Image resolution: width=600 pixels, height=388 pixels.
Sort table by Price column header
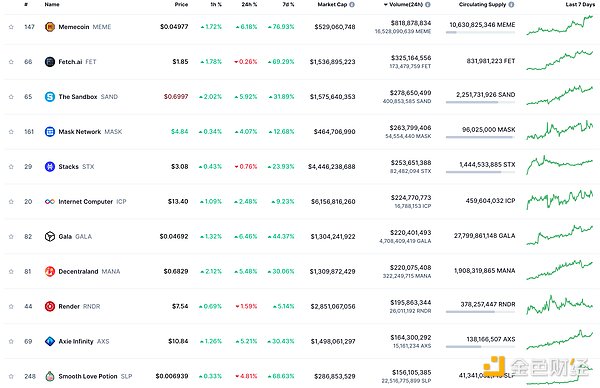coord(181,5)
